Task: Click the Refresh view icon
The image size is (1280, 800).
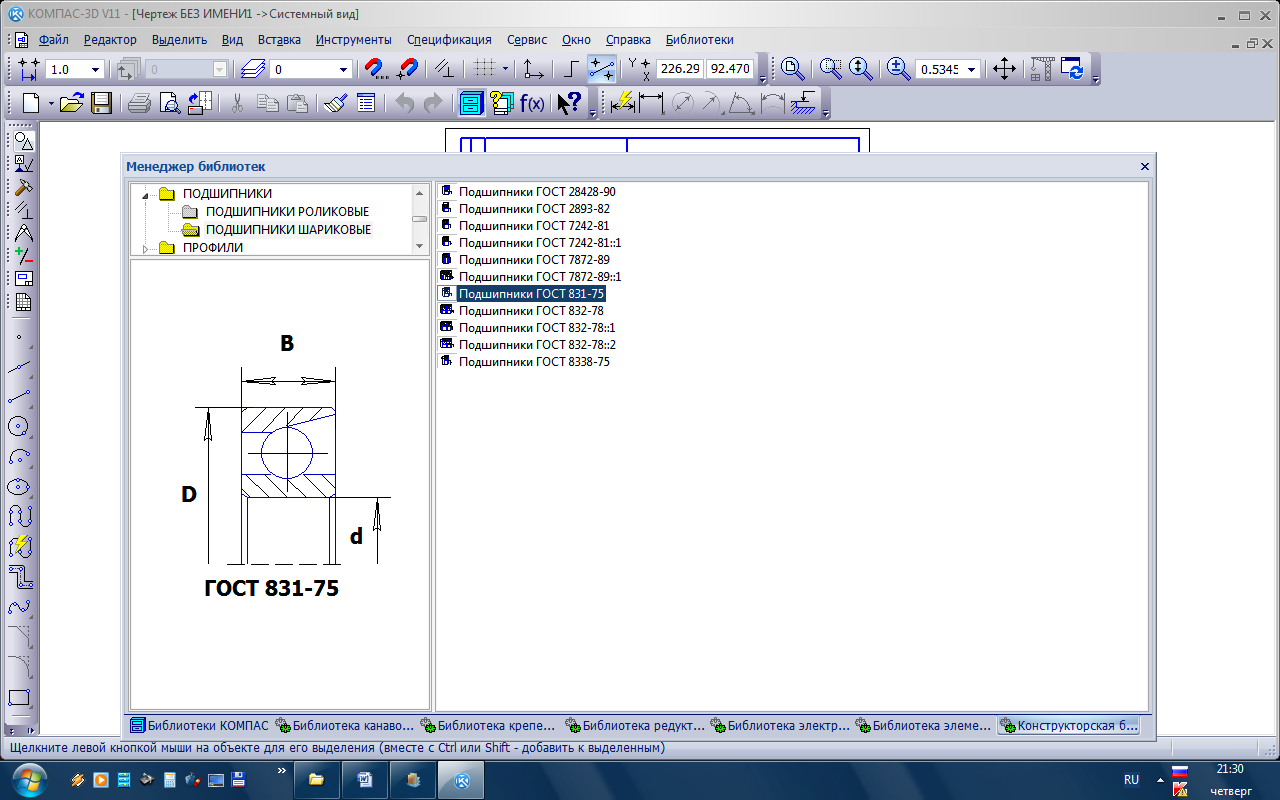Action: [x=1073, y=69]
